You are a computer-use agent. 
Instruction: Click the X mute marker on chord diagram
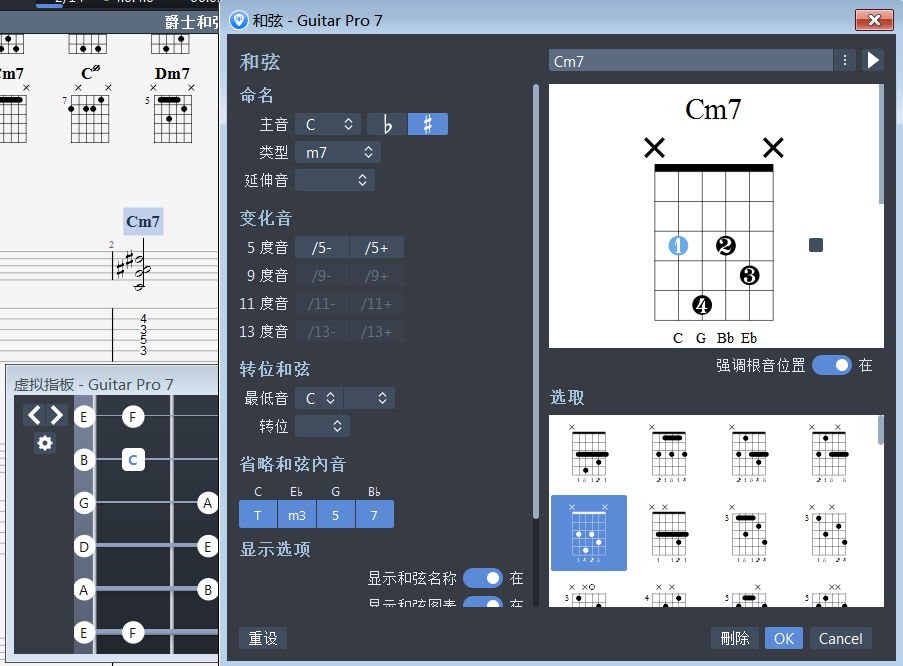coord(655,147)
